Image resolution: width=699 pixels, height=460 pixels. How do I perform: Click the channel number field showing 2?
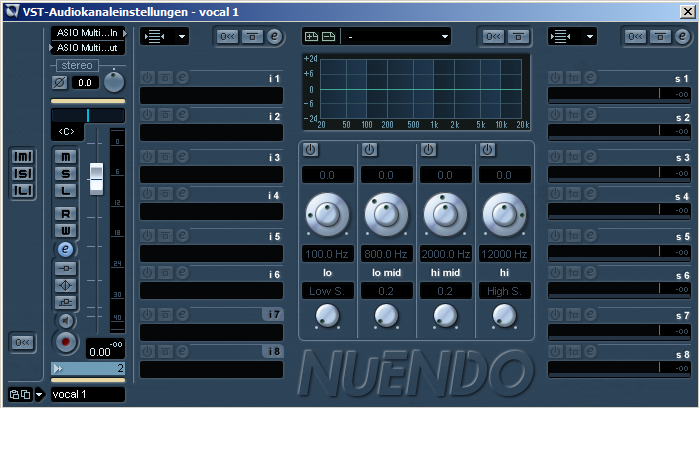[x=88, y=368]
